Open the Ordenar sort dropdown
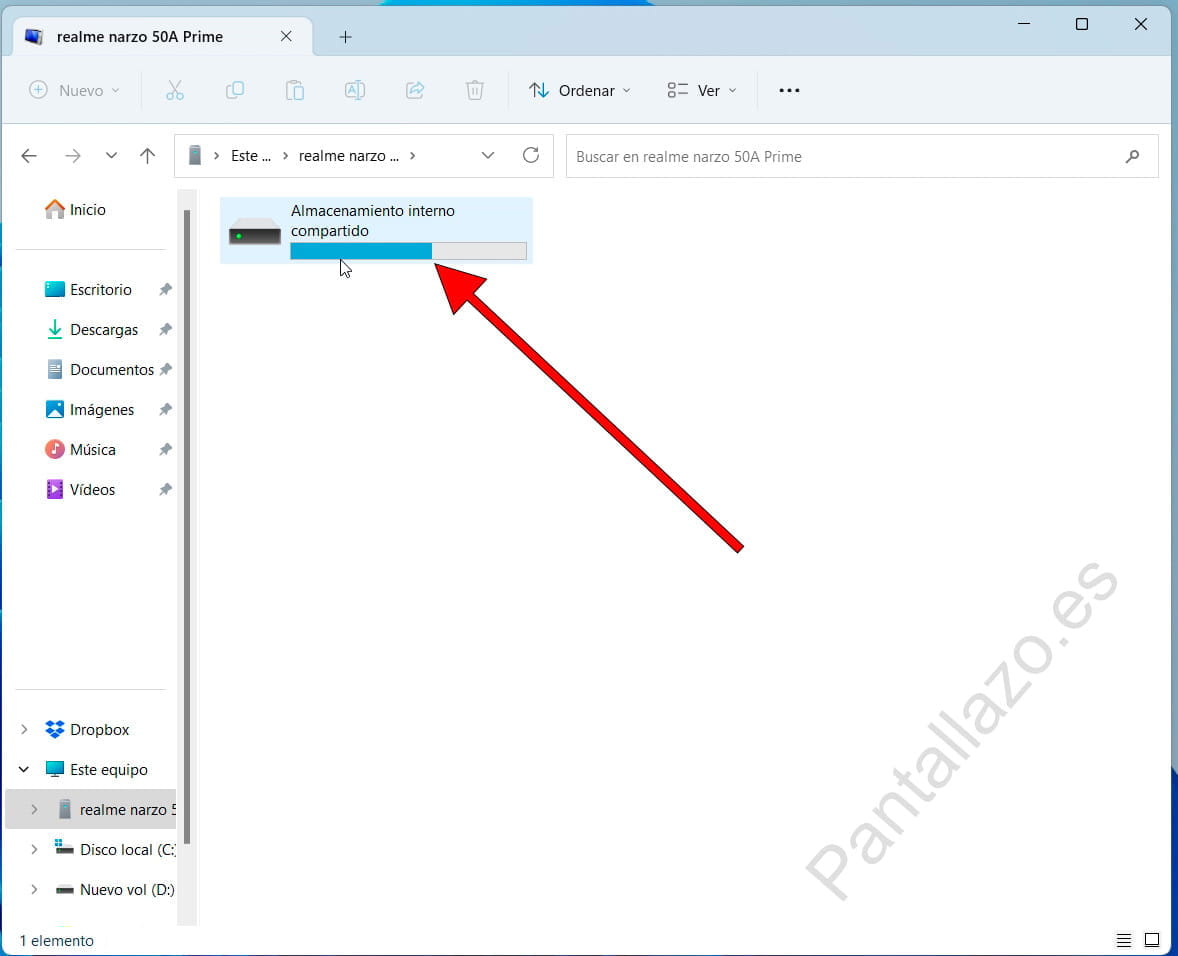Image resolution: width=1178 pixels, height=956 pixels. coord(579,91)
